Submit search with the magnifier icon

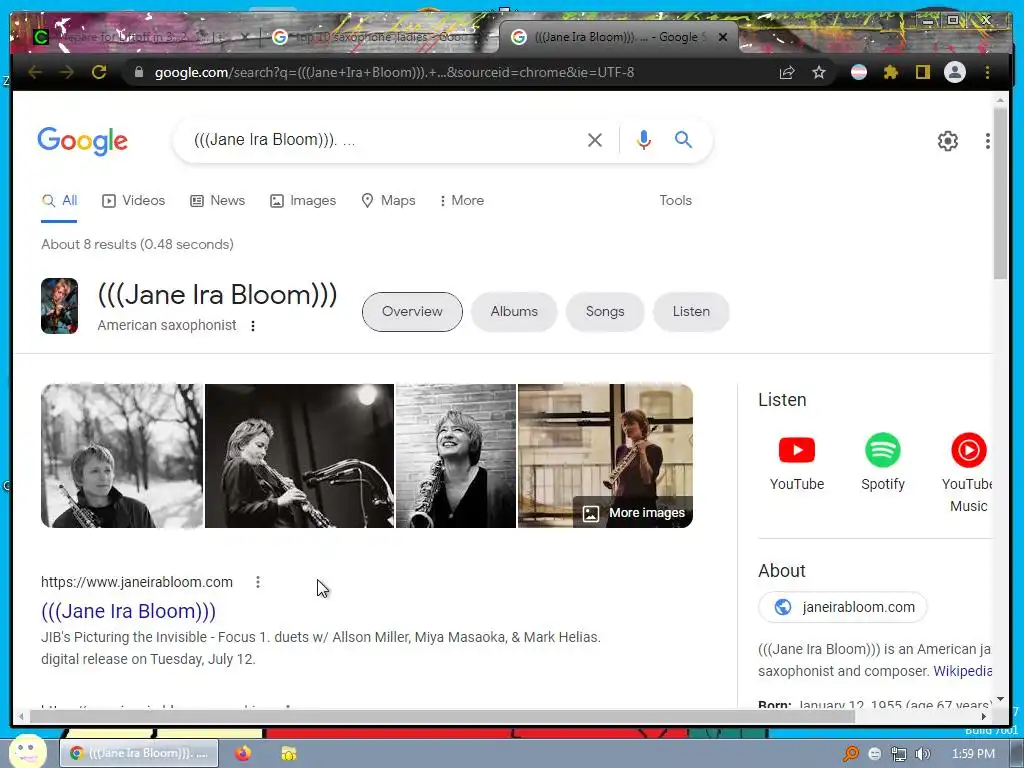[x=683, y=140]
